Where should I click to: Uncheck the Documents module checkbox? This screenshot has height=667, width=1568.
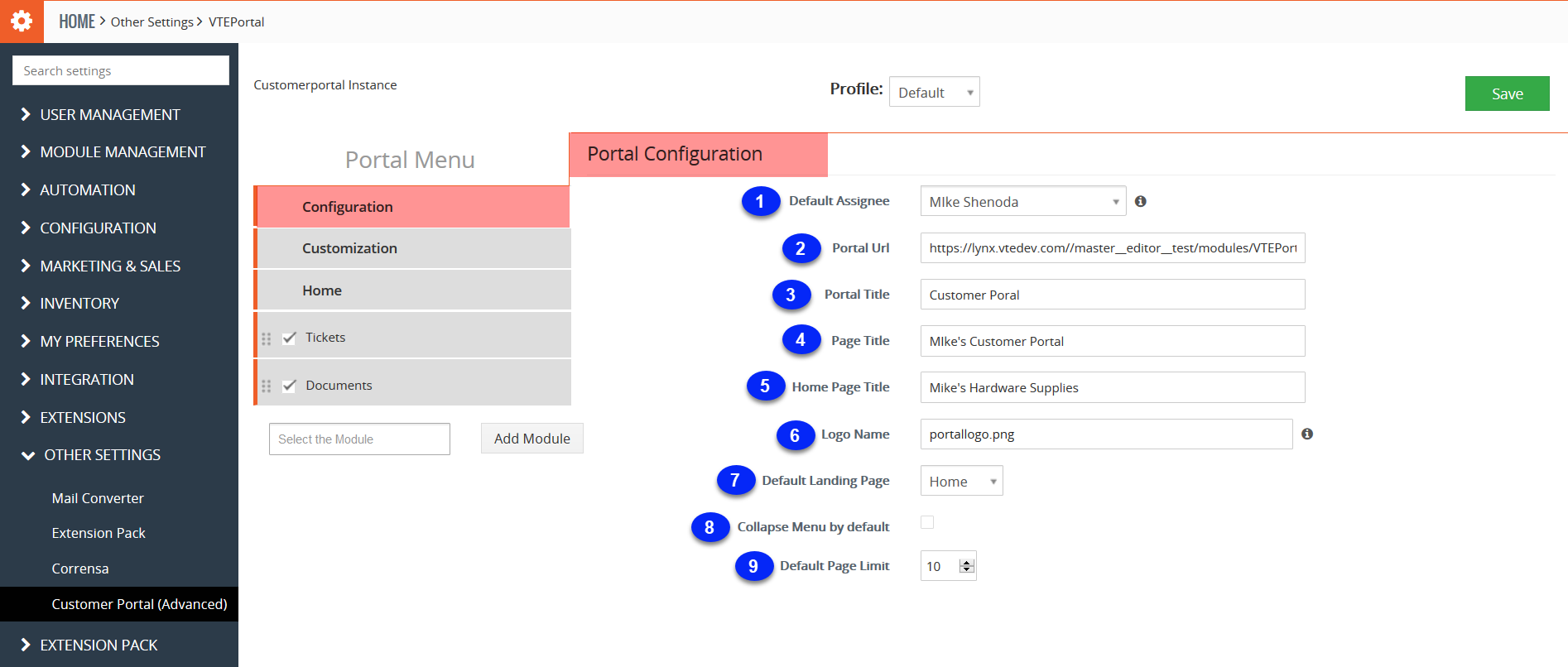coord(289,386)
